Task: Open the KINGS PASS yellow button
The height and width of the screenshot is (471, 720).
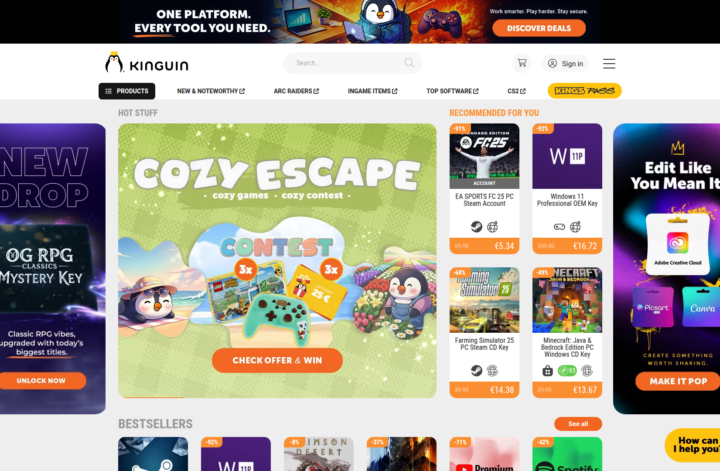Action: tap(585, 90)
